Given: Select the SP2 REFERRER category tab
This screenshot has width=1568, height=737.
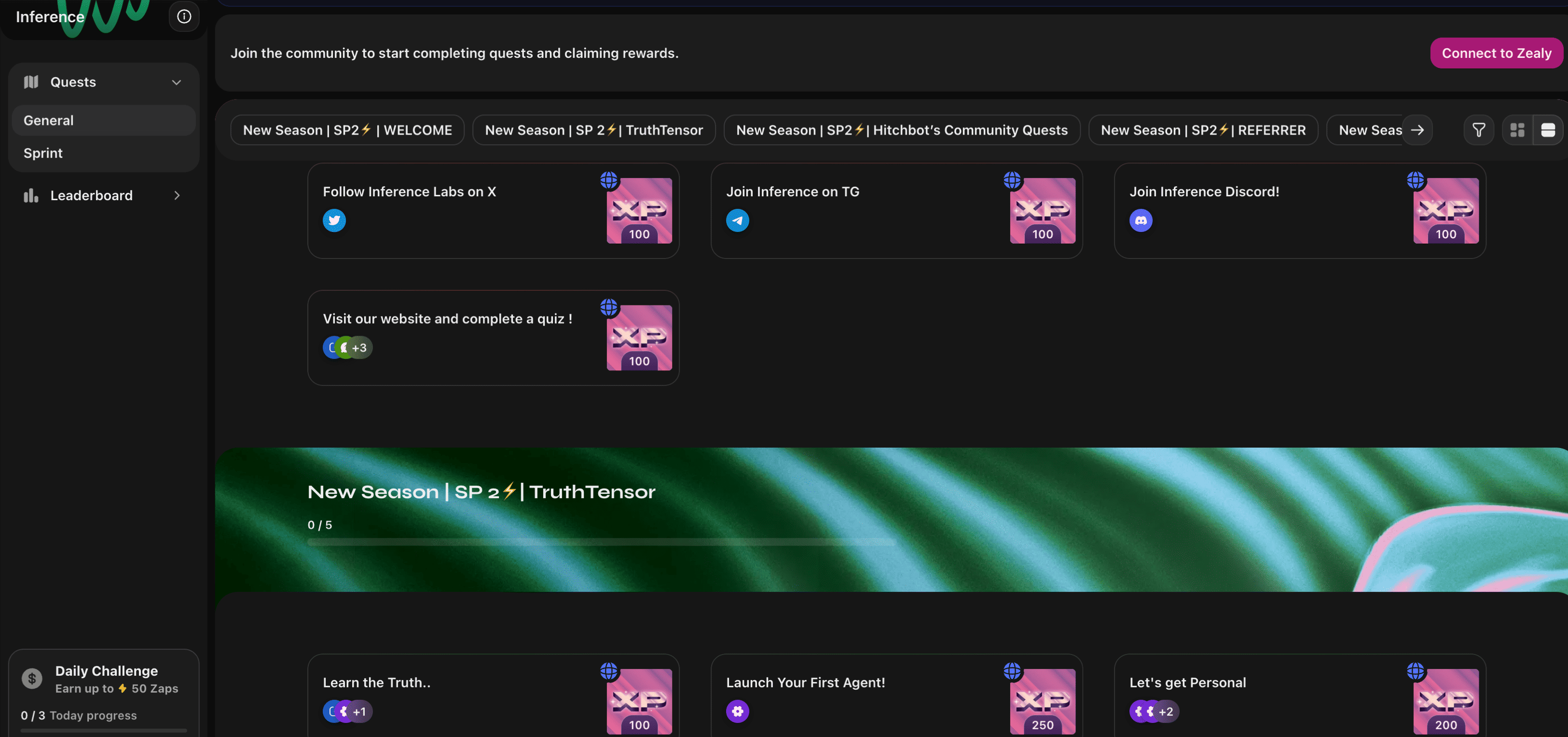Looking at the screenshot, I should 1202,130.
